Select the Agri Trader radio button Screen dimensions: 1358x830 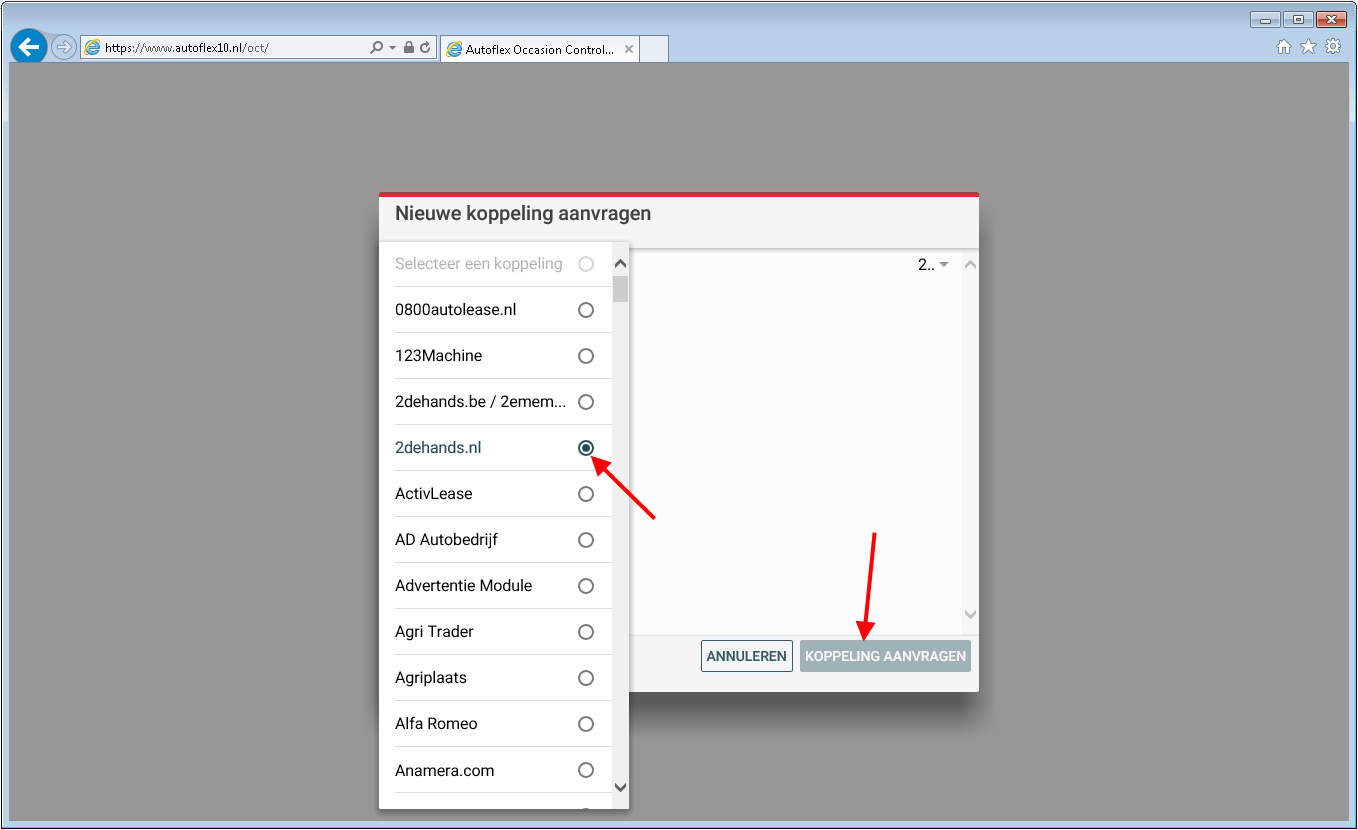[x=586, y=632]
